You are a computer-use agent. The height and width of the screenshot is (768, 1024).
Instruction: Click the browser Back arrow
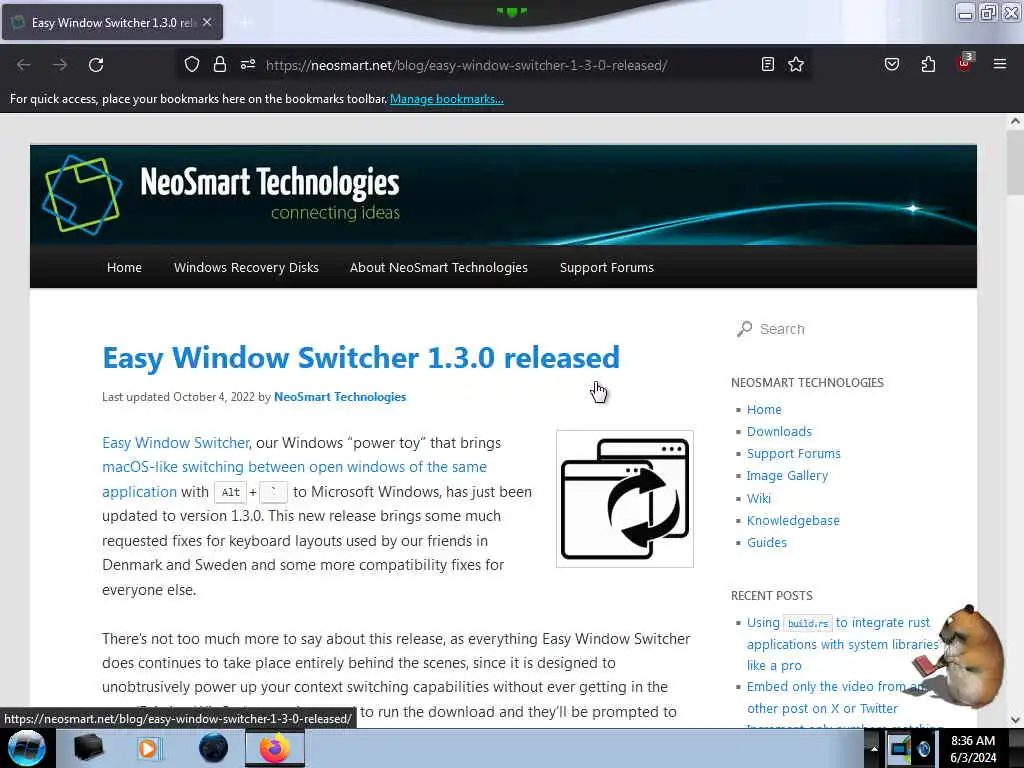click(24, 65)
